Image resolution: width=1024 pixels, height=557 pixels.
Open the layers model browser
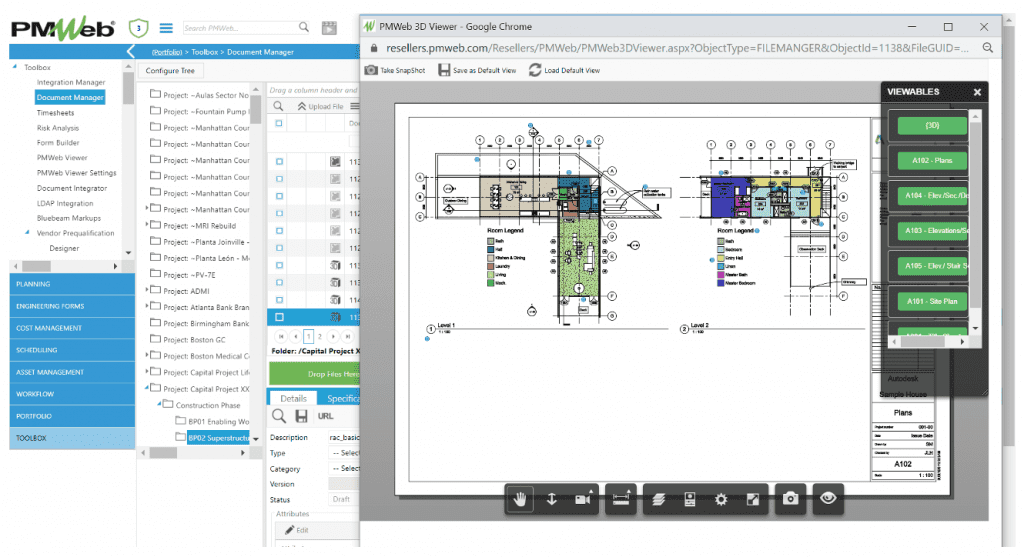click(658, 499)
